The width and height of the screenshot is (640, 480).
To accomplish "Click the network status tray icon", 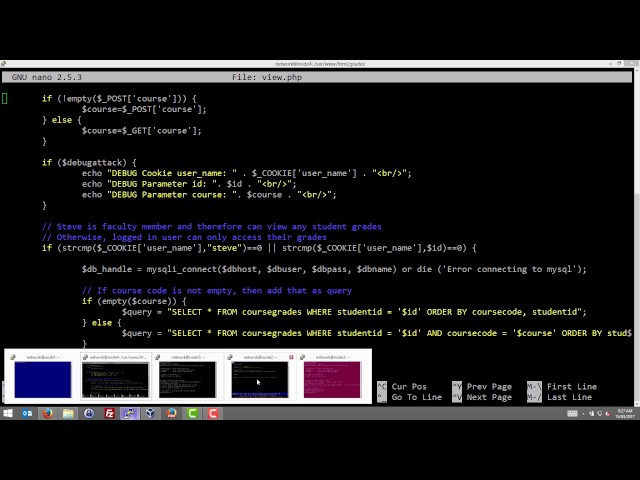I will pos(591,414).
